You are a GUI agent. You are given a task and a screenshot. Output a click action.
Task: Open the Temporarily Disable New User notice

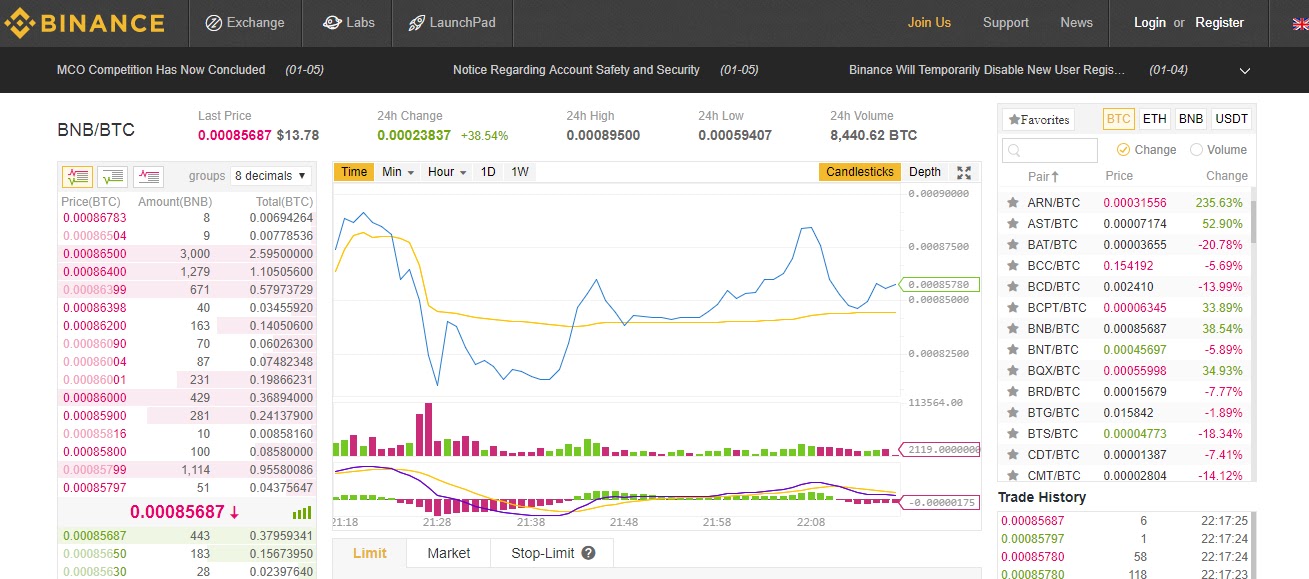[987, 70]
